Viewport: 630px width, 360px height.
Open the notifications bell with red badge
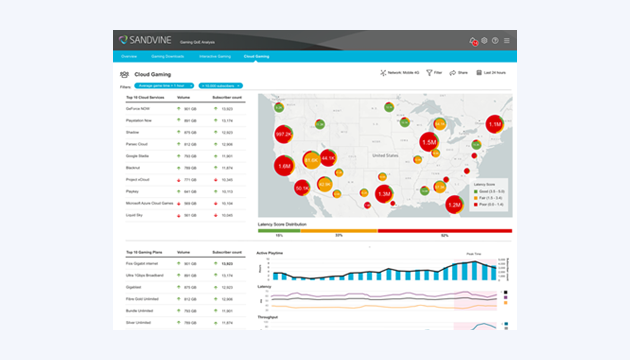(x=473, y=41)
